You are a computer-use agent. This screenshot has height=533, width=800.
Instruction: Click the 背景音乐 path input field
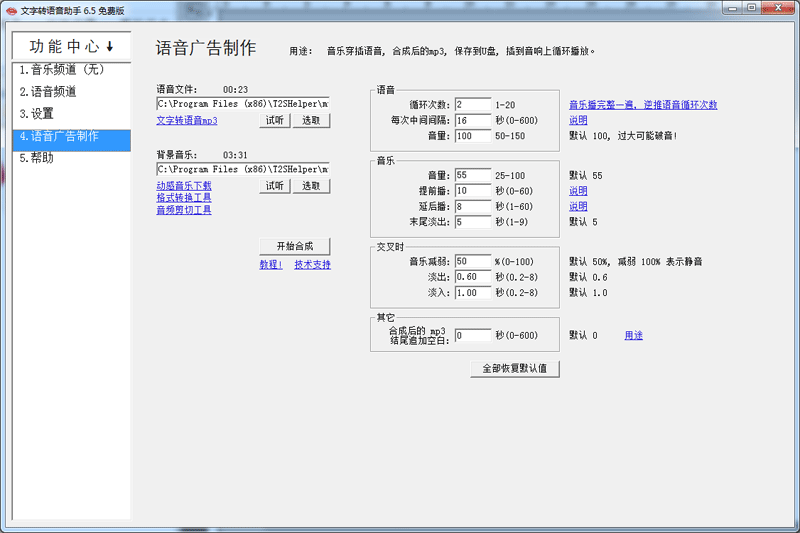[x=243, y=169]
